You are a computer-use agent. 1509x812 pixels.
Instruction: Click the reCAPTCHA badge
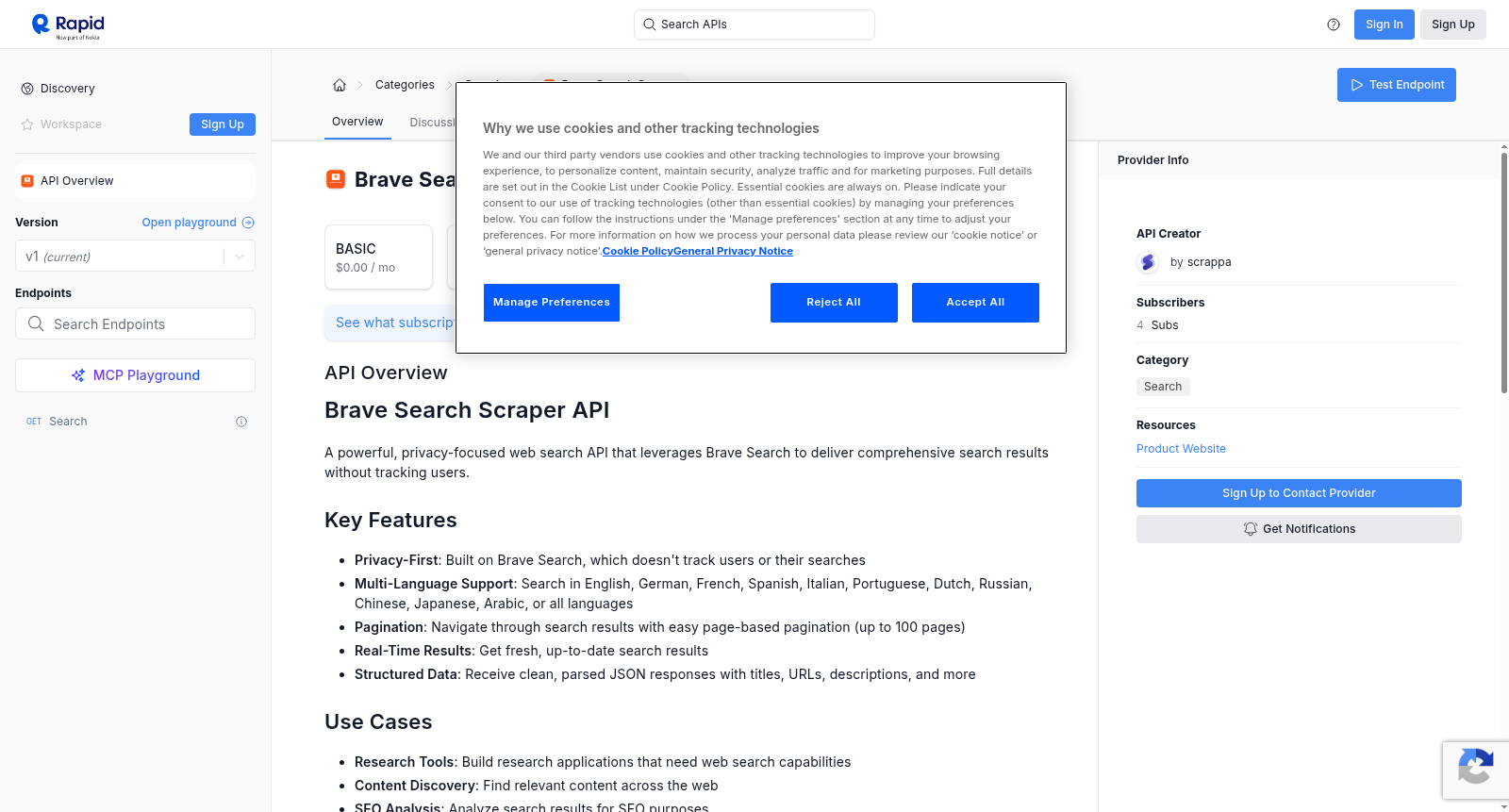click(x=1475, y=771)
